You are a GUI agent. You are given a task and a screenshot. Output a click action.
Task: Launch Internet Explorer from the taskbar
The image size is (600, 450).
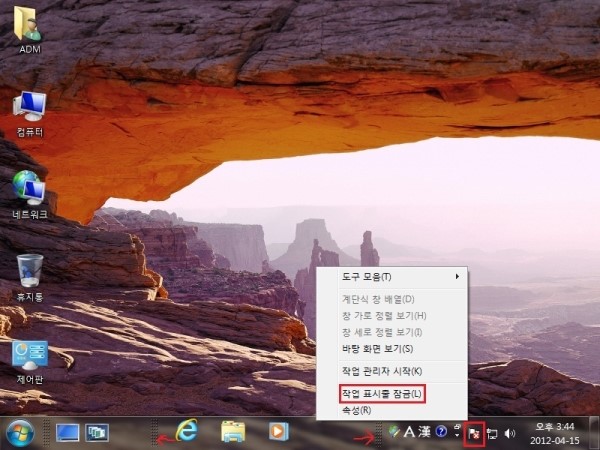186,431
